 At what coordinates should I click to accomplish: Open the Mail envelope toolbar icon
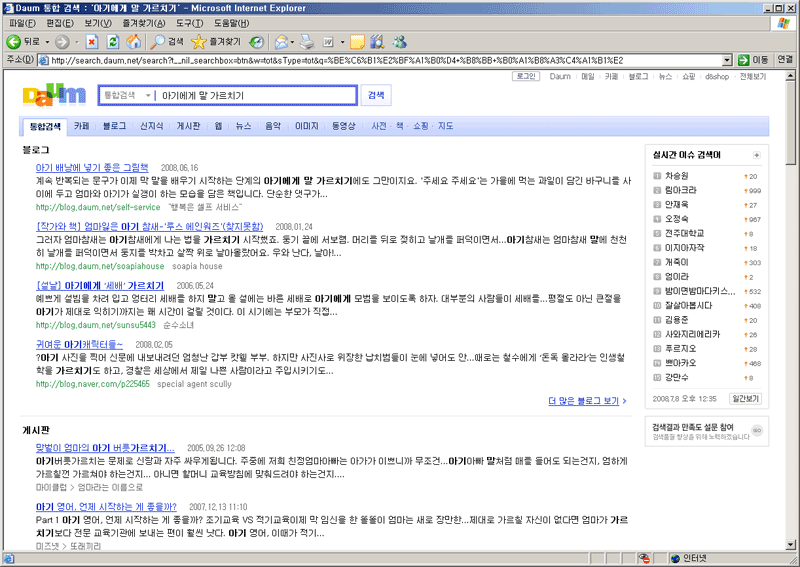(x=281, y=42)
